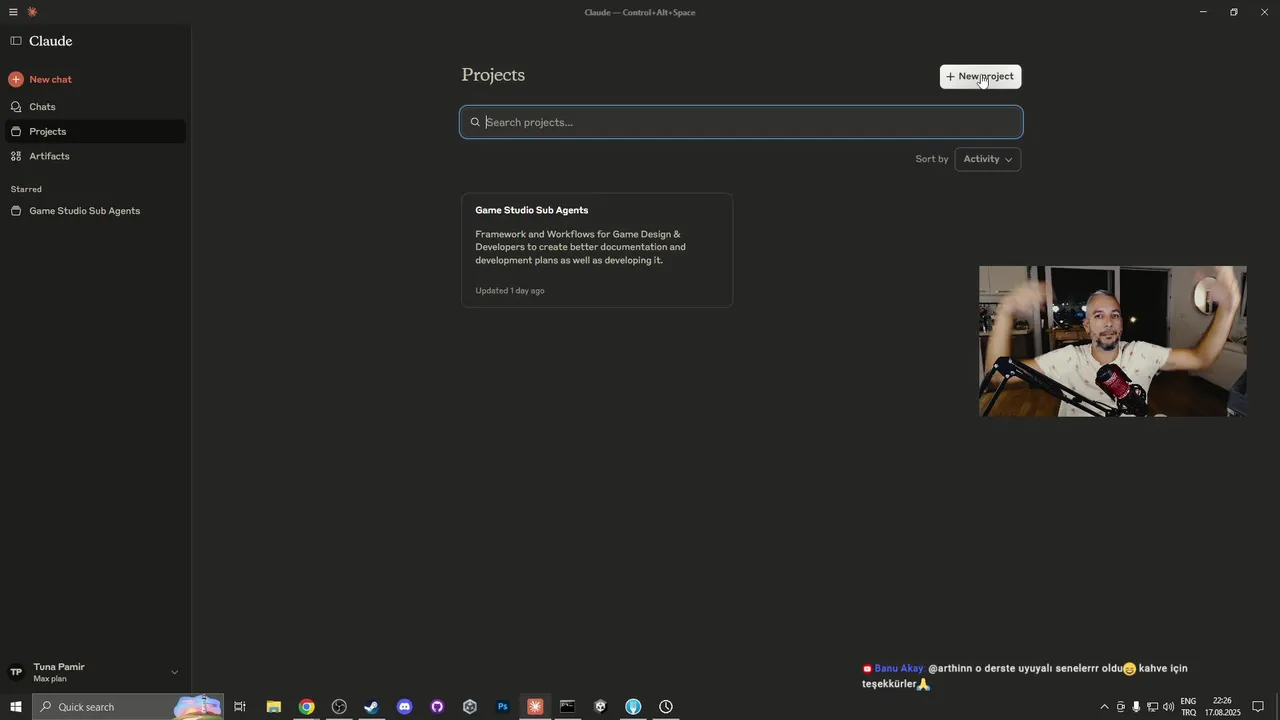Open Photoshop from the taskbar
This screenshot has width=1280, height=720.
[x=502, y=707]
